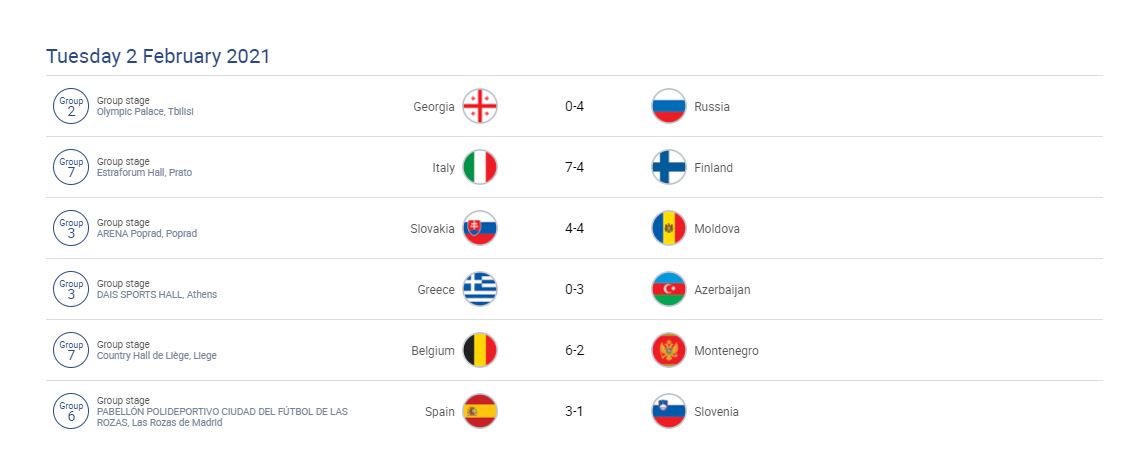This screenshot has width=1142, height=467.
Task: Select the Italy flag icon
Action: [x=480, y=168]
